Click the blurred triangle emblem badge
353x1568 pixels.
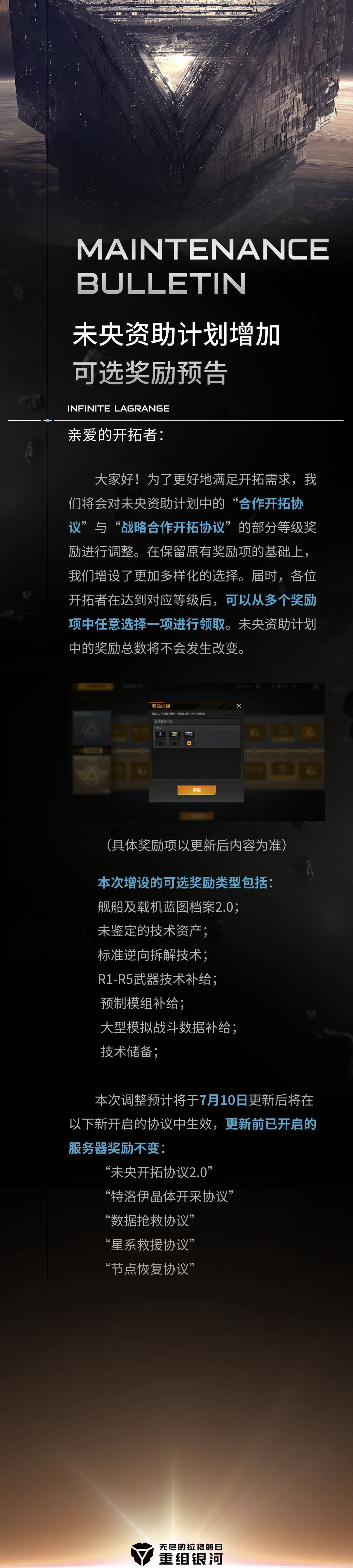click(91, 729)
